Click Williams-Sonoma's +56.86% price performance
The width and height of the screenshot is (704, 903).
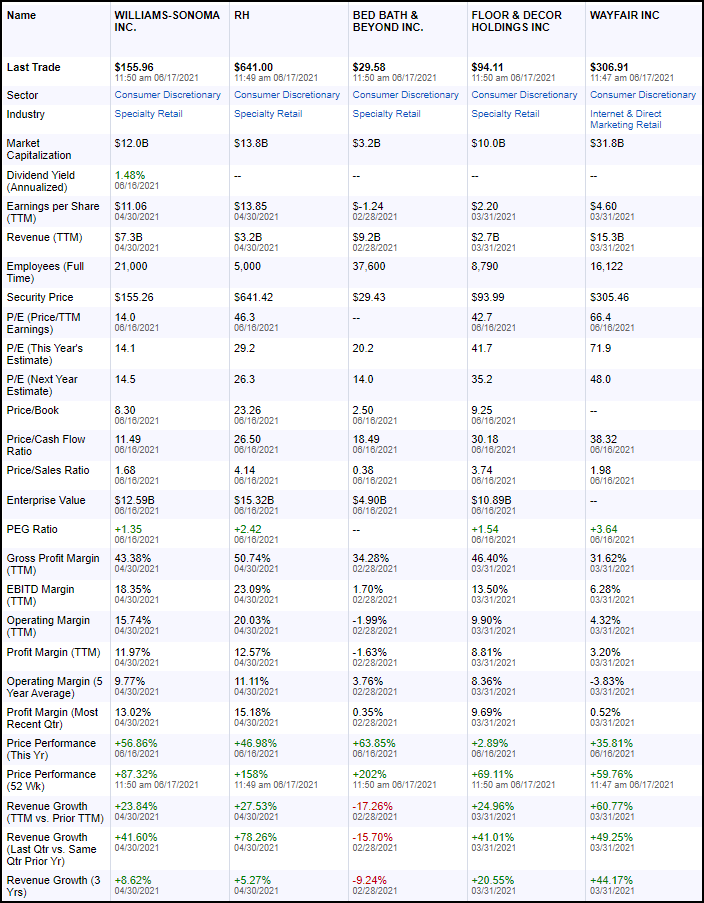pyautogui.click(x=136, y=743)
